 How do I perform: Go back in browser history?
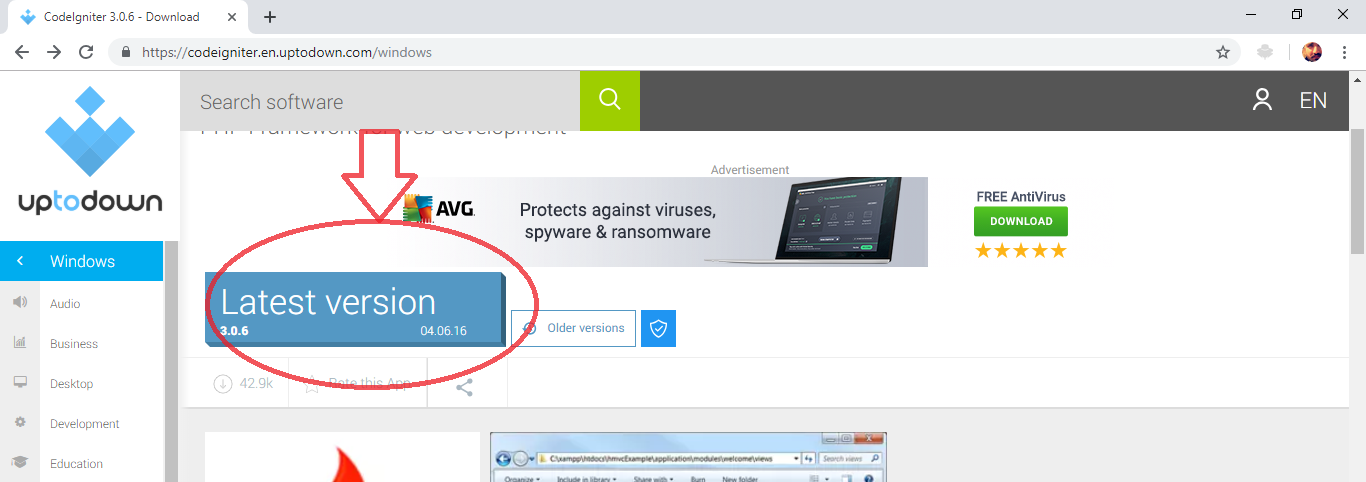pyautogui.click(x=22, y=52)
